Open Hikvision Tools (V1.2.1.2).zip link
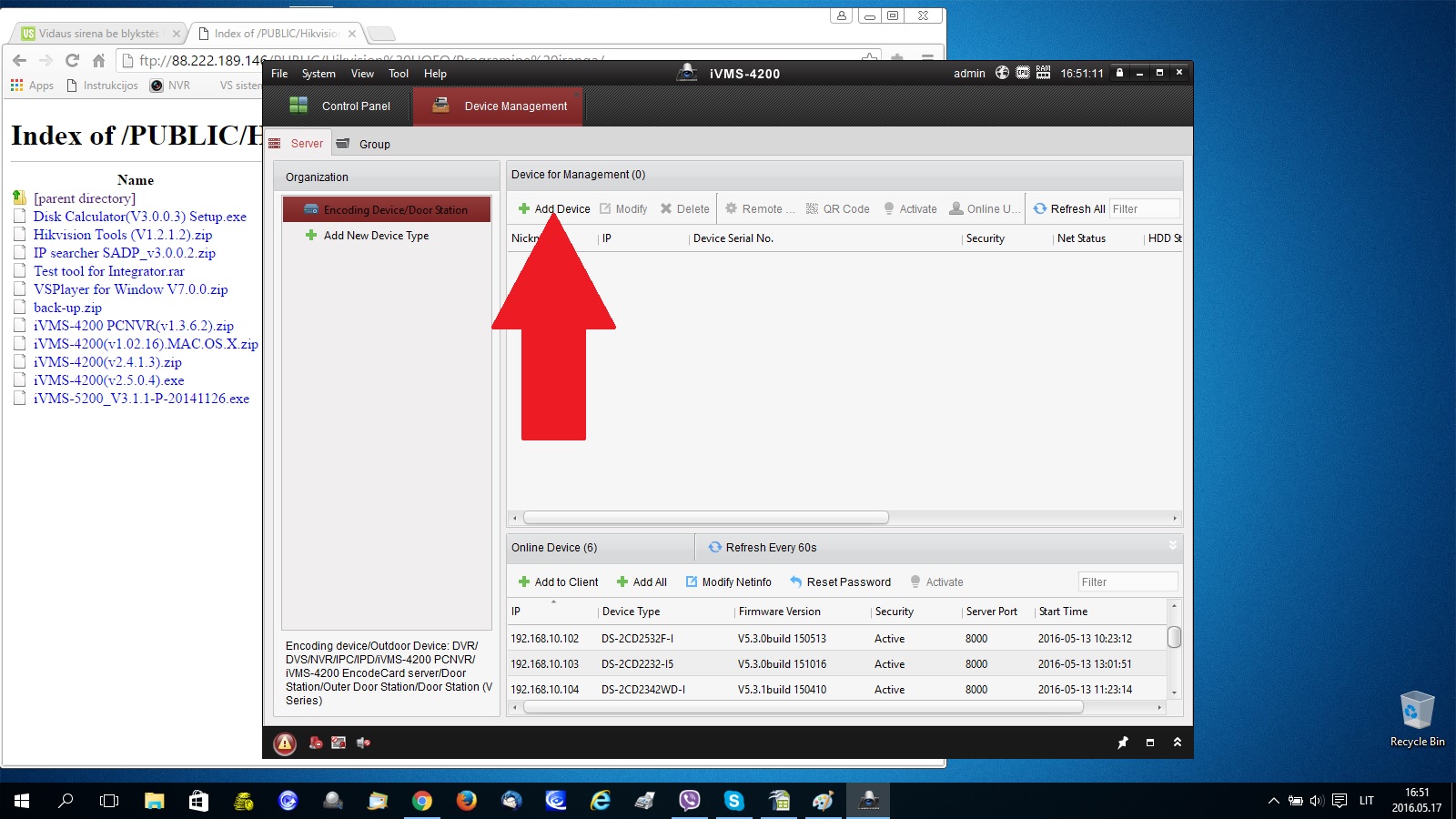1456x819 pixels. coord(123,235)
